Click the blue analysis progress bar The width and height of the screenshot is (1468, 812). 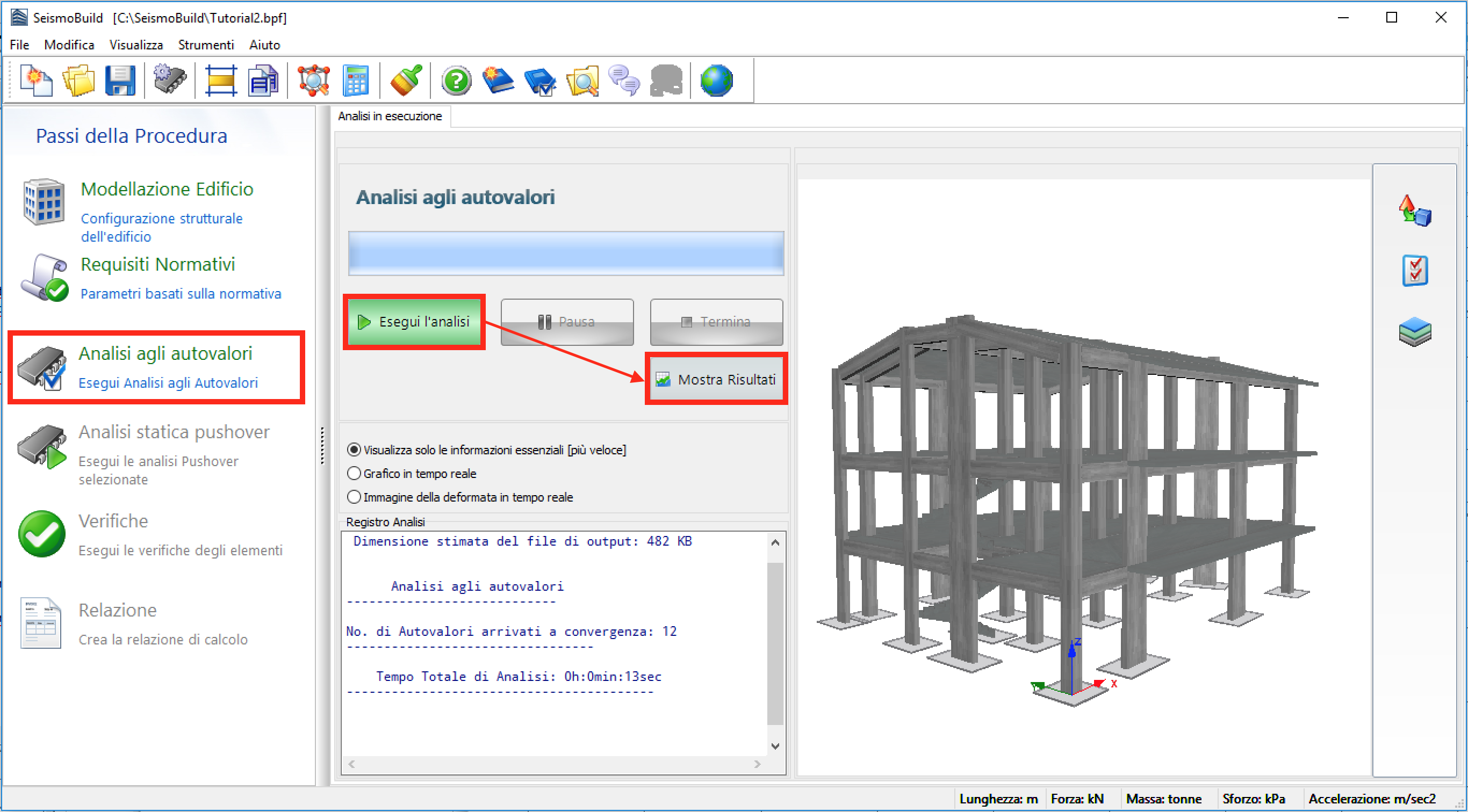565,253
